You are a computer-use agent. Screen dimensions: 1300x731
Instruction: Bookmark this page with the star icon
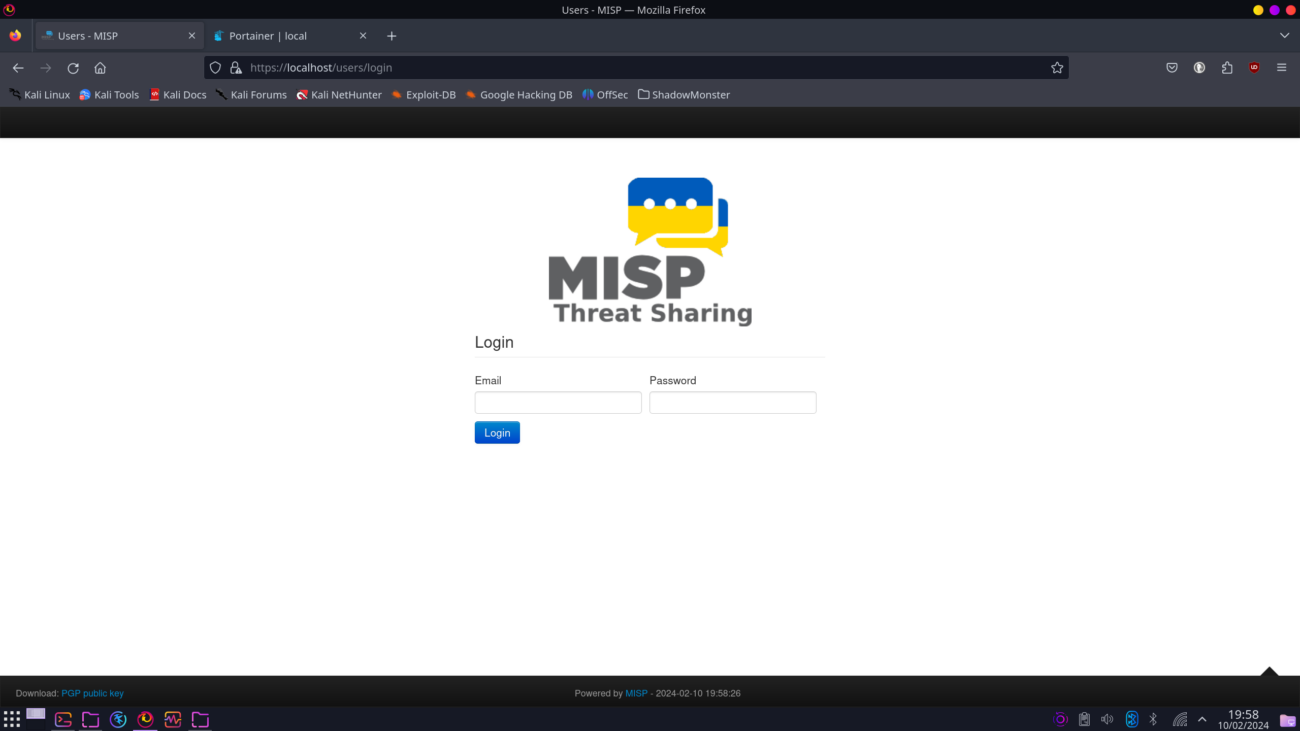1057,67
